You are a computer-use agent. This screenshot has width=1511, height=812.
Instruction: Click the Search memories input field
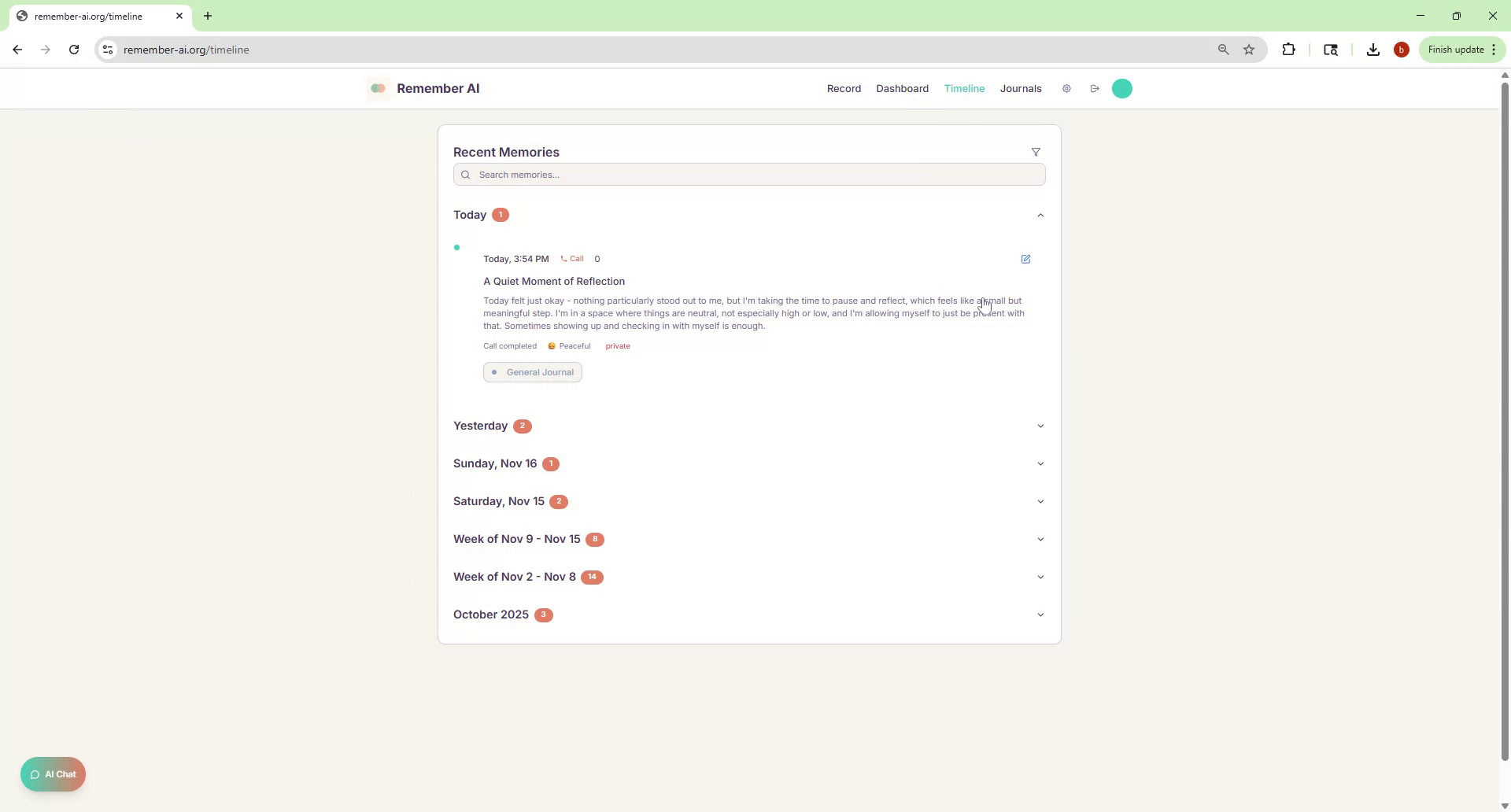click(748, 175)
